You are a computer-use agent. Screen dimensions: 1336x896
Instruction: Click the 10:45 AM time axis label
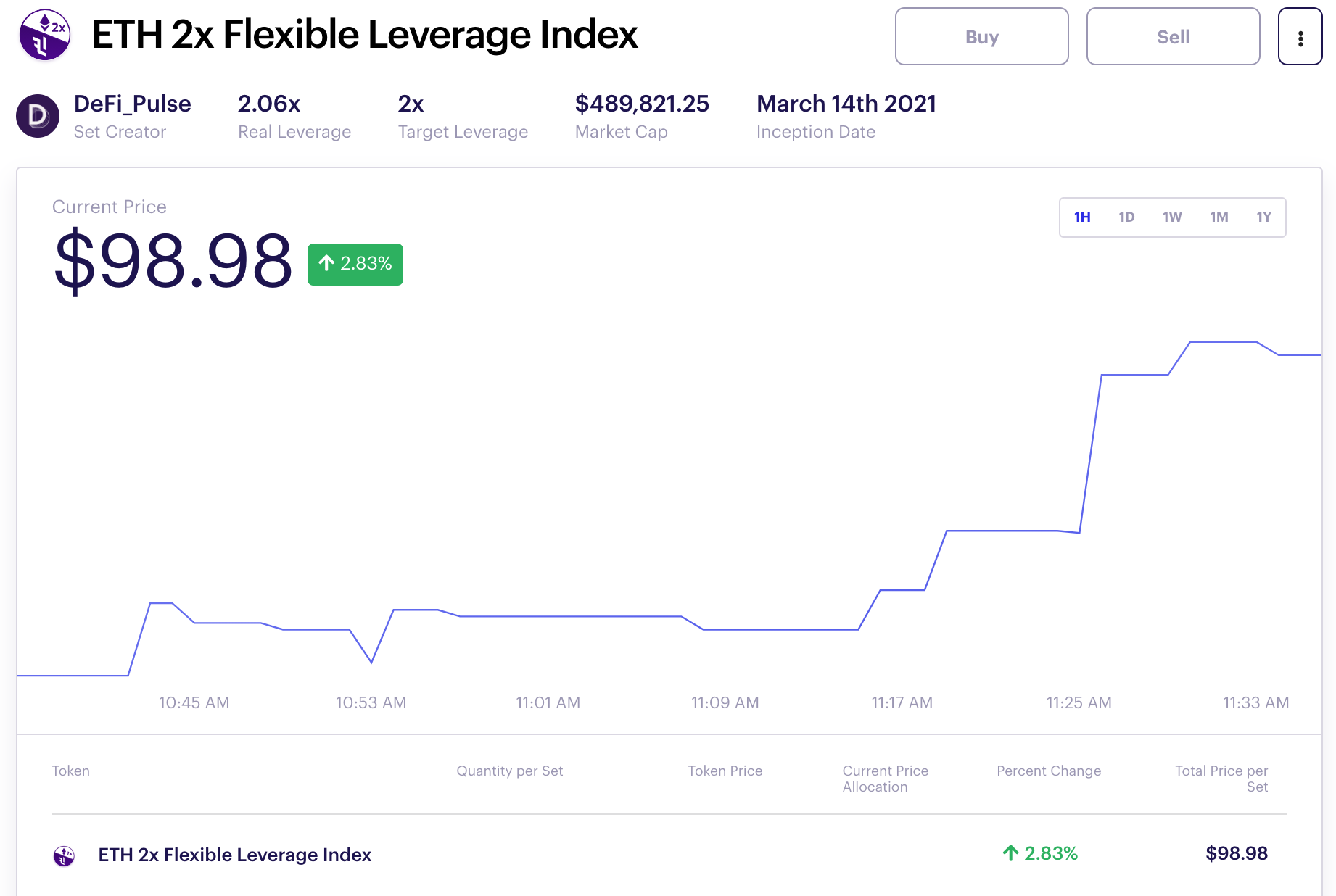point(194,702)
